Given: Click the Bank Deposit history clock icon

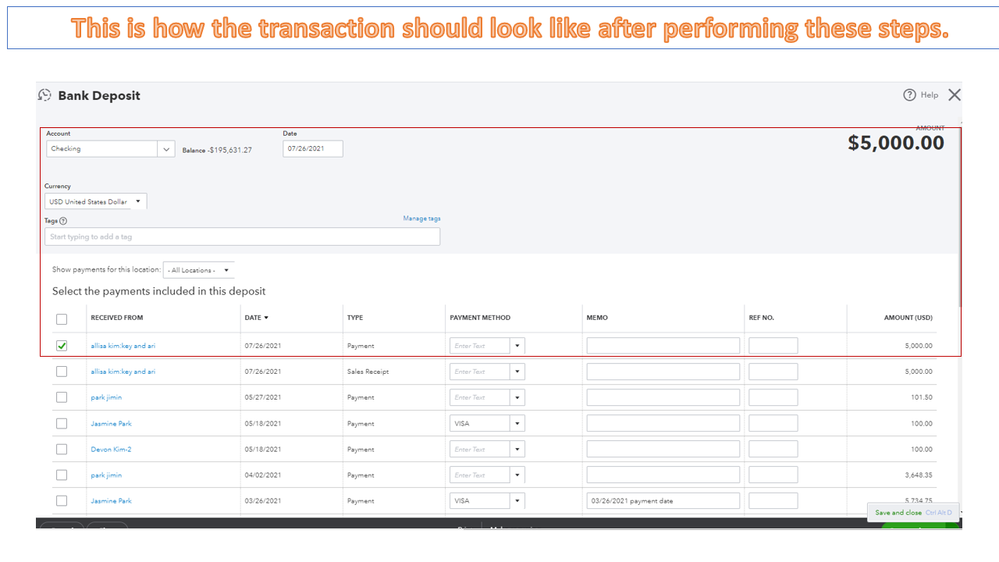Looking at the screenshot, I should point(45,96).
